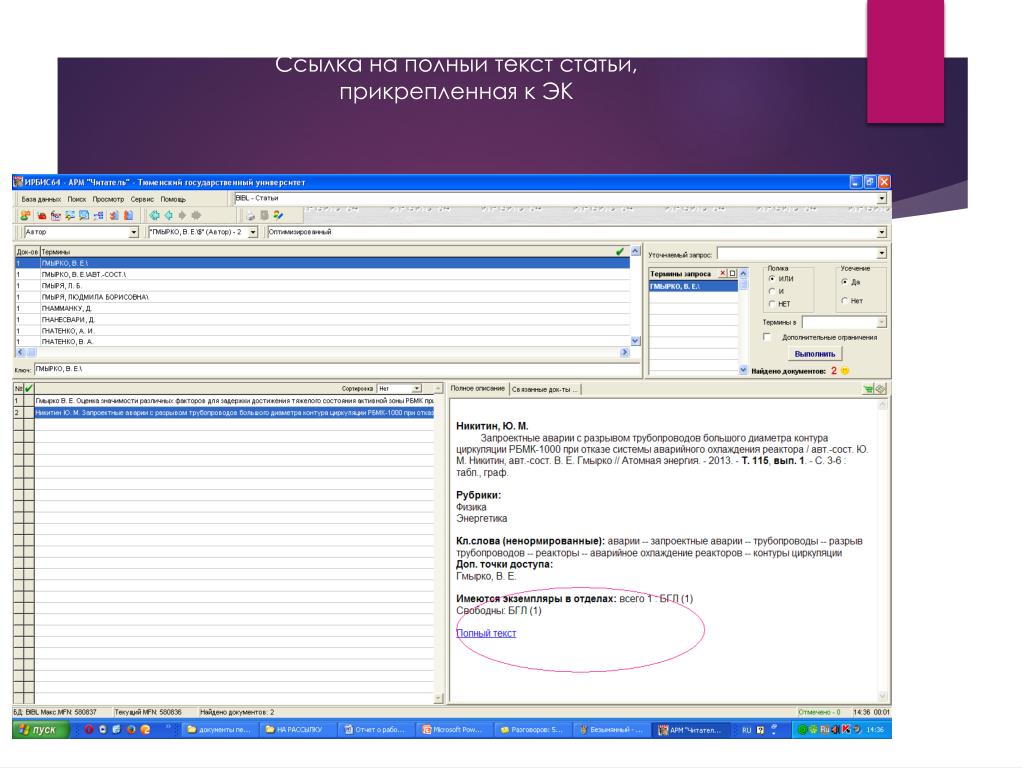The width and height of the screenshot is (1024, 768).
Task: Select term row ГНАММАНКУ, Д.
Action: [x=323, y=308]
